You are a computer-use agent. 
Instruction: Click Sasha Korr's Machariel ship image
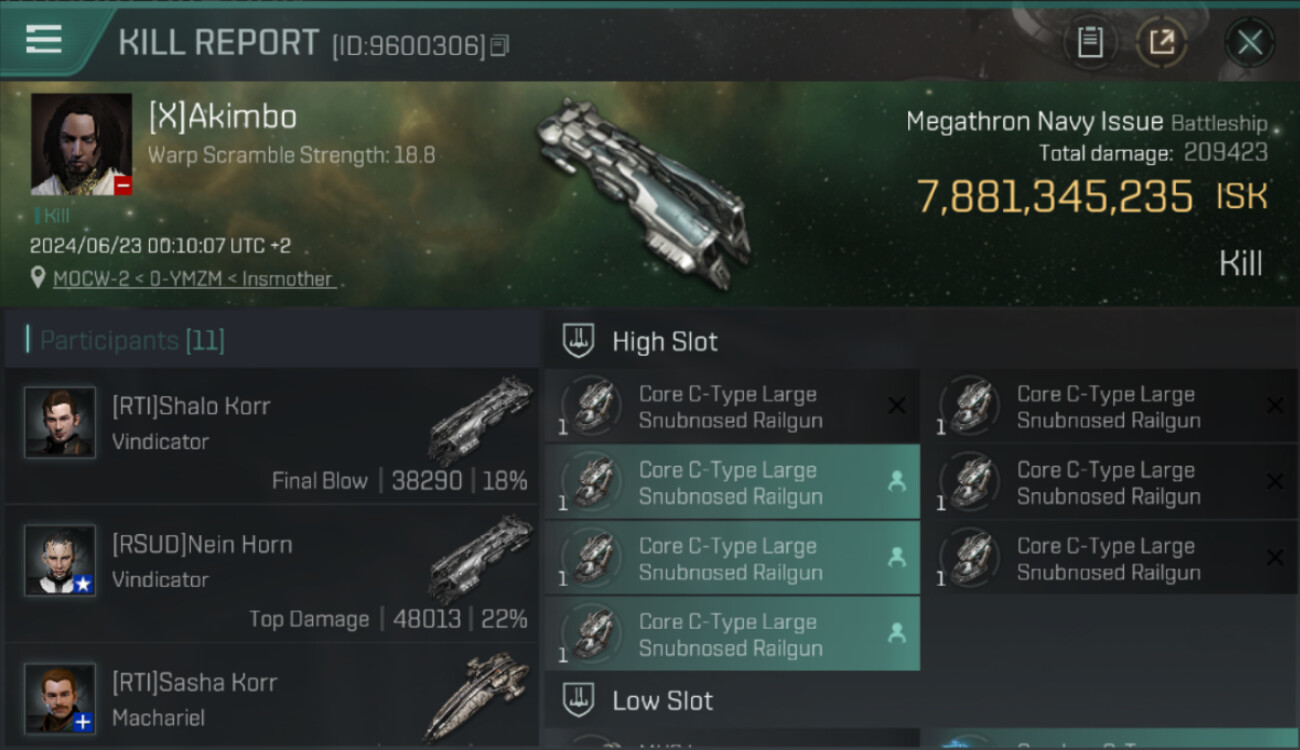[478, 696]
